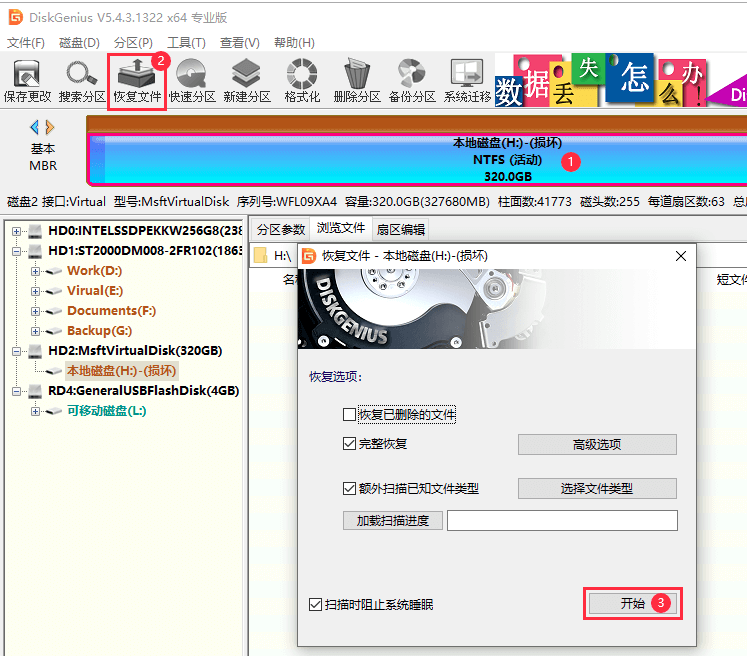This screenshot has width=747, height=656.
Task: Switch to the 扇区编辑 tab
Action: click(401, 230)
